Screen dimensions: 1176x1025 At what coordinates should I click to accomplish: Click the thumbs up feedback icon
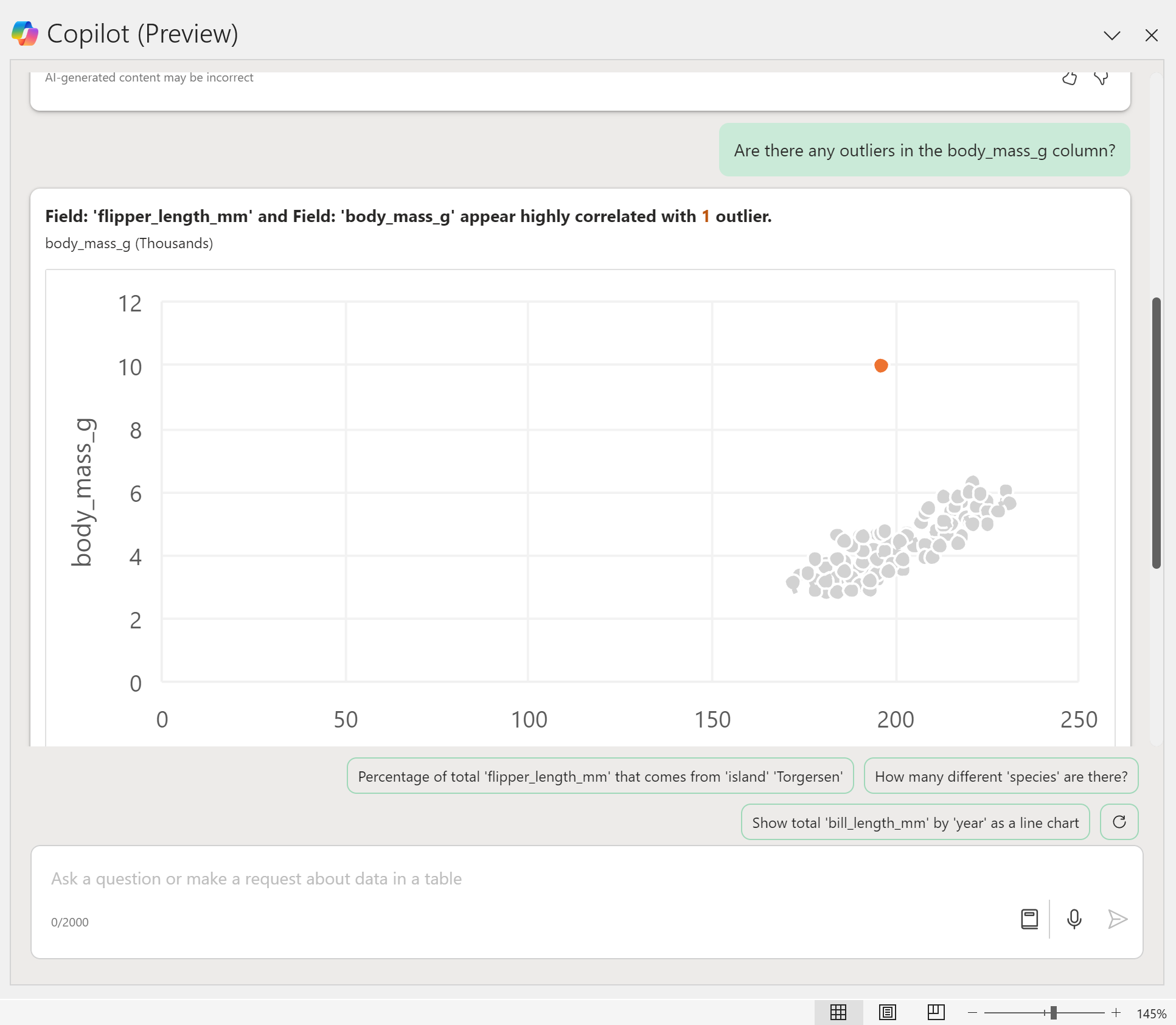[1069, 78]
